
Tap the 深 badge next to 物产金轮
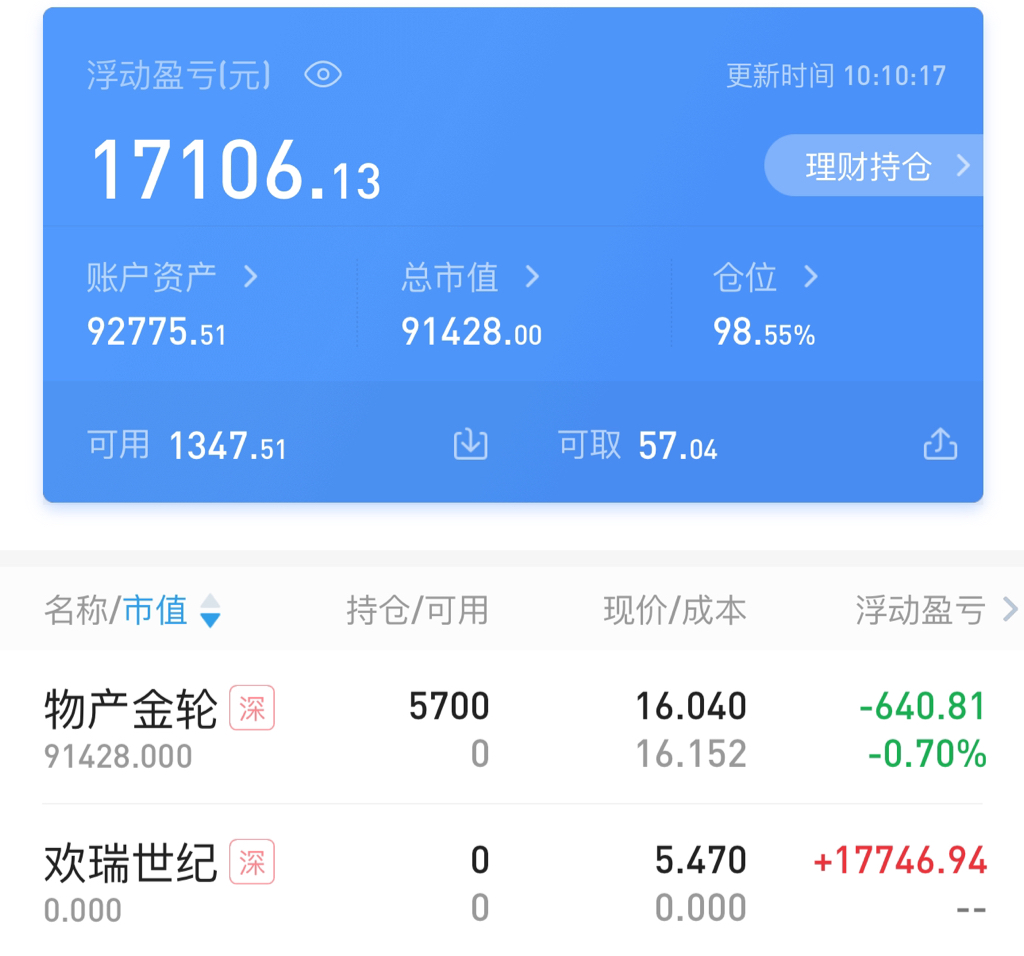click(x=252, y=708)
